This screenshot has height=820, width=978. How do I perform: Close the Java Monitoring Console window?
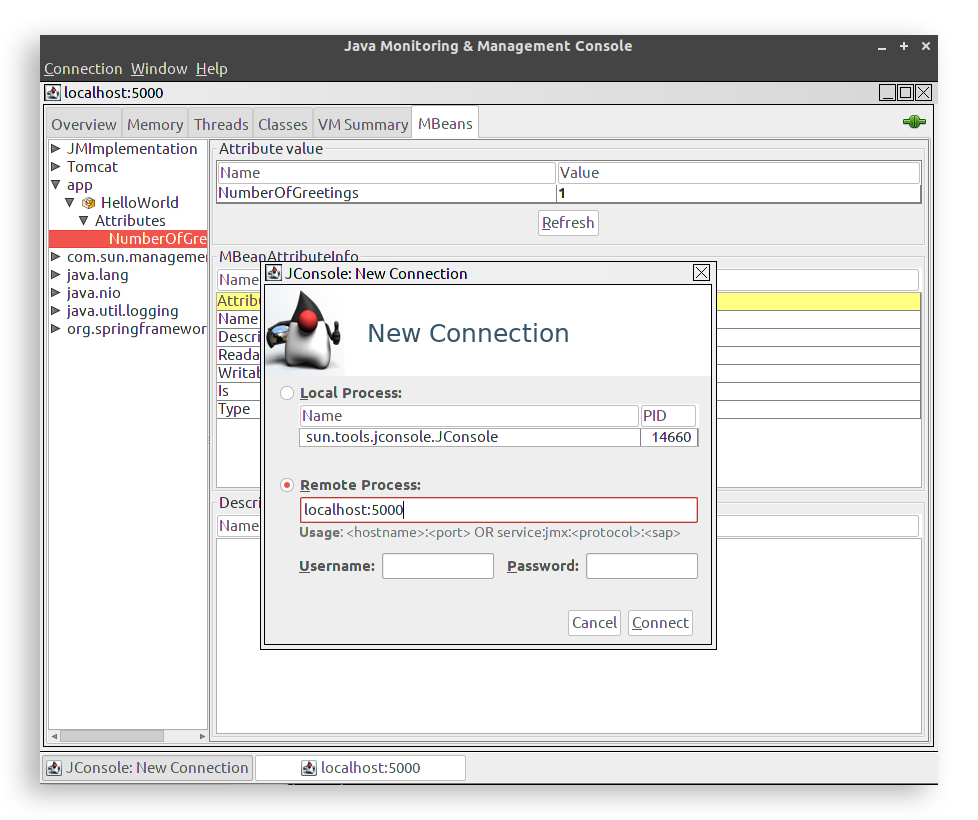click(x=926, y=46)
